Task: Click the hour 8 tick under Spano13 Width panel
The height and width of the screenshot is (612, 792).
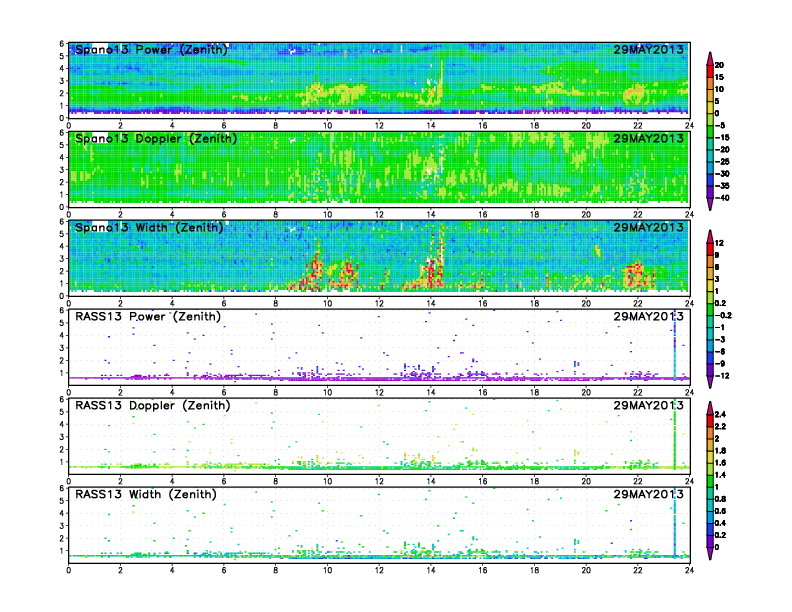Action: pyautogui.click(x=275, y=303)
